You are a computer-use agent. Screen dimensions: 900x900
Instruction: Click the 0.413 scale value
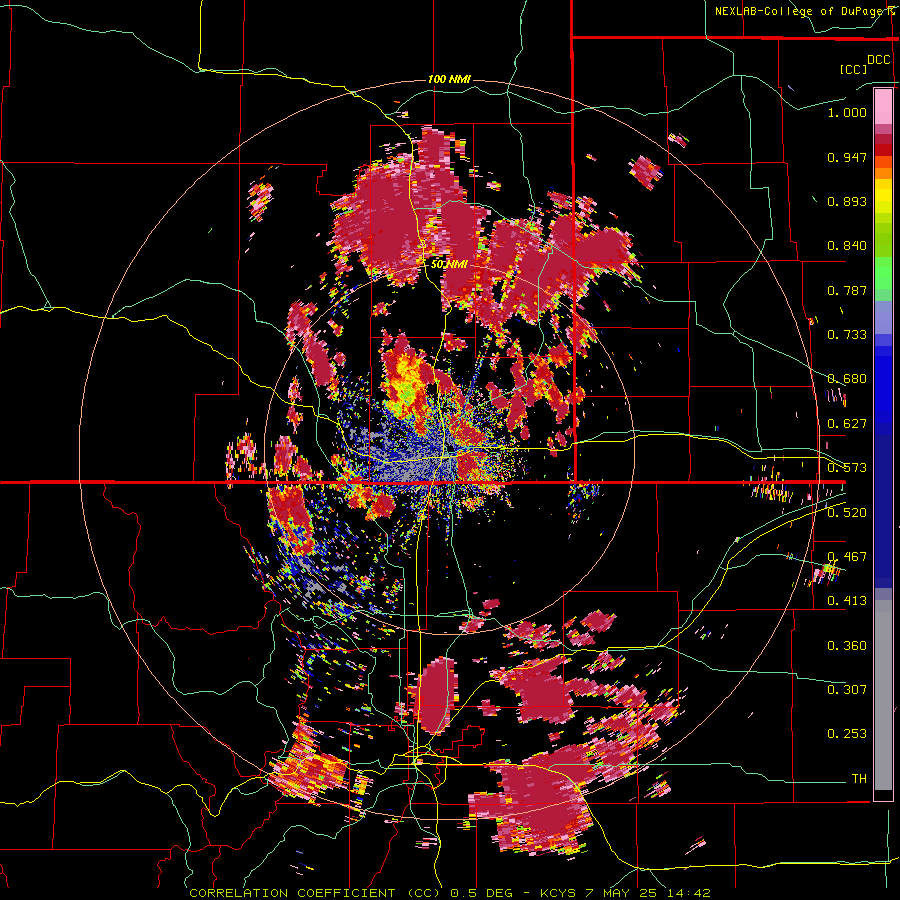pos(847,601)
